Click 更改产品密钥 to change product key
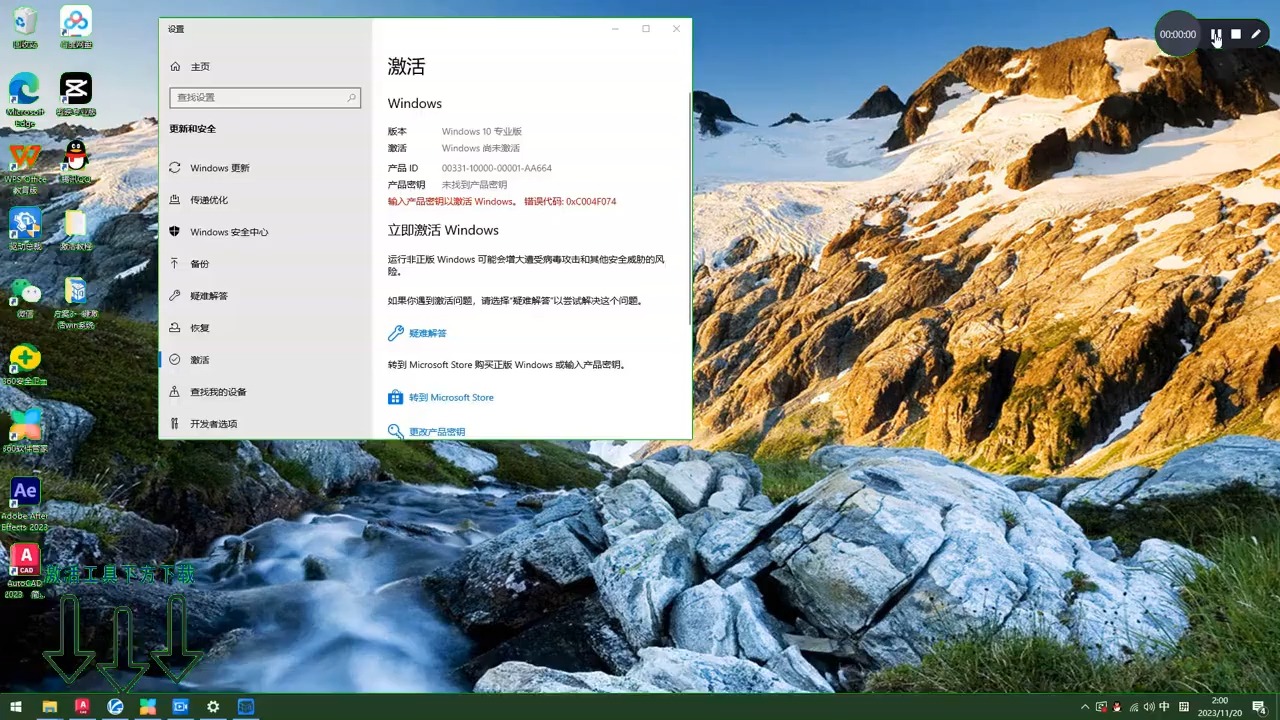Screen dimensions: 1280x720 437,431
